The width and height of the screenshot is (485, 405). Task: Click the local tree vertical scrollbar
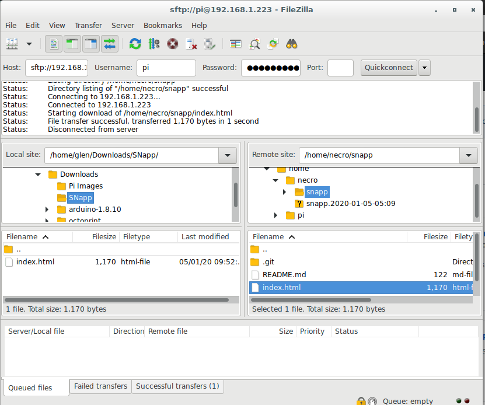[x=235, y=195]
